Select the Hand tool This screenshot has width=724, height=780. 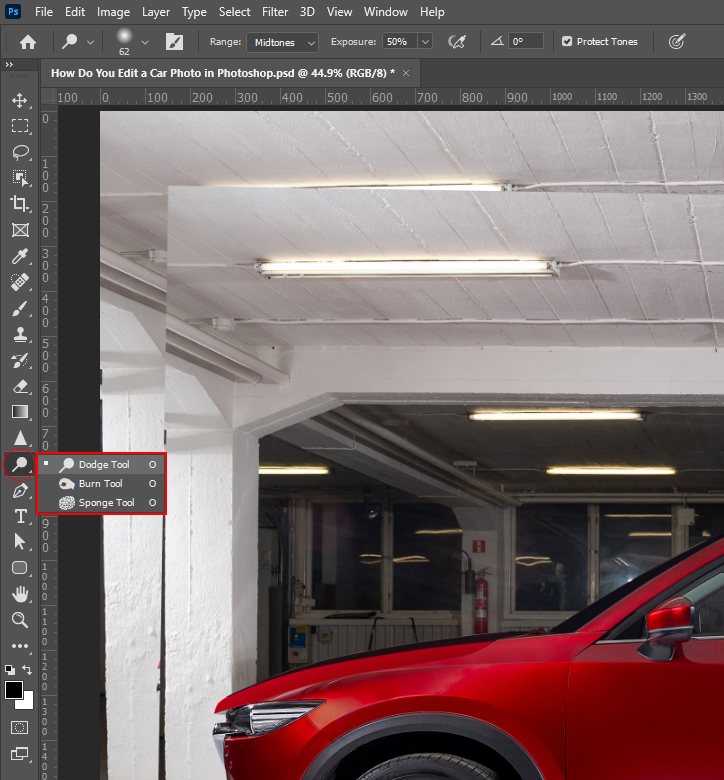pos(20,594)
